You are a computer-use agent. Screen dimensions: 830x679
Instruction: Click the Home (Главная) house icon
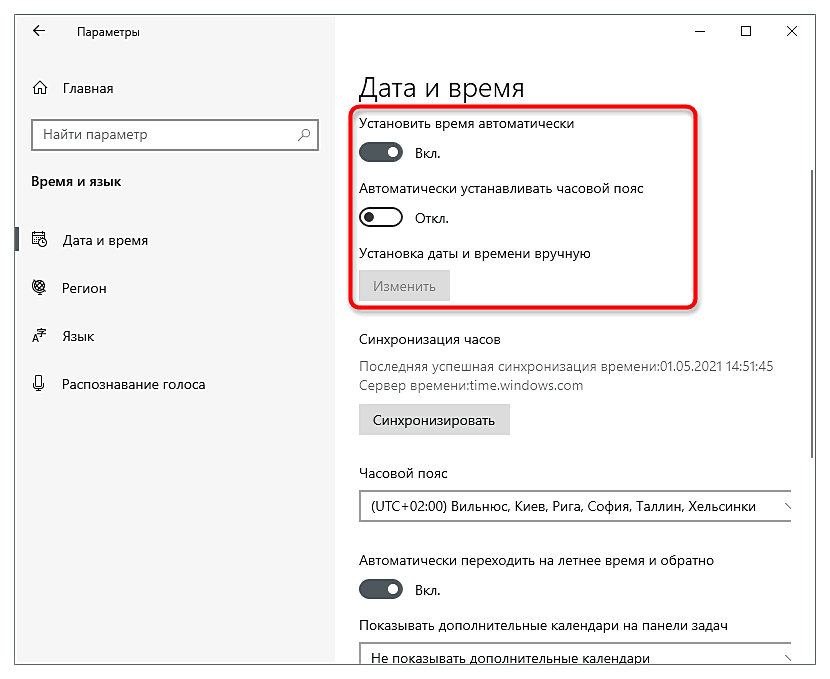click(x=40, y=88)
